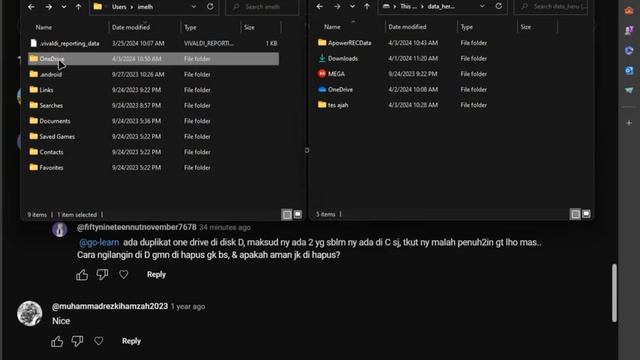Image resolution: width=640 pixels, height=360 pixels.
Task: Select the Links folder
Action: pos(153,90)
